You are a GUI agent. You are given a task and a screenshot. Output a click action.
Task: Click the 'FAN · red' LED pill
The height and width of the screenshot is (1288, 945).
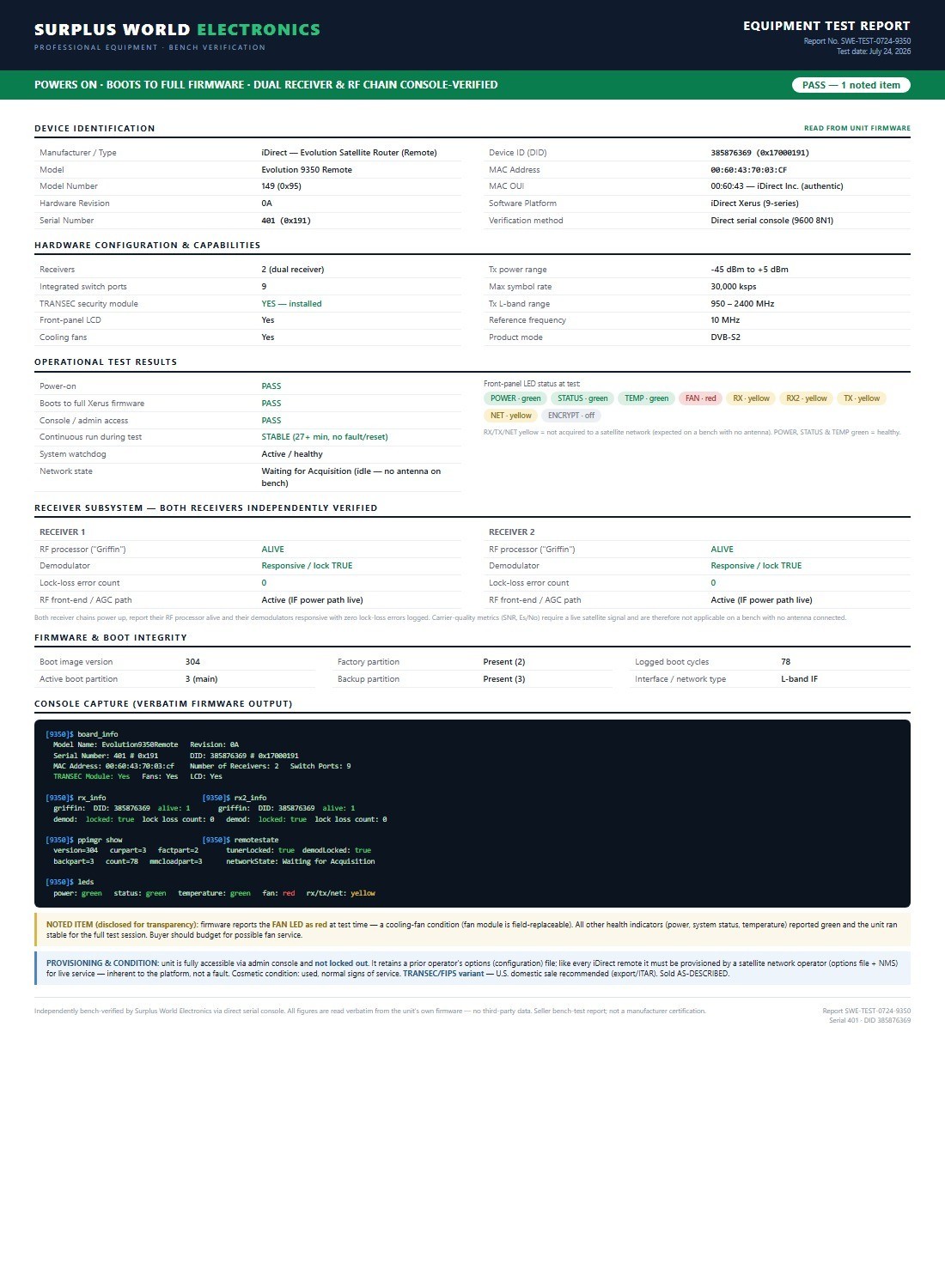(700, 398)
